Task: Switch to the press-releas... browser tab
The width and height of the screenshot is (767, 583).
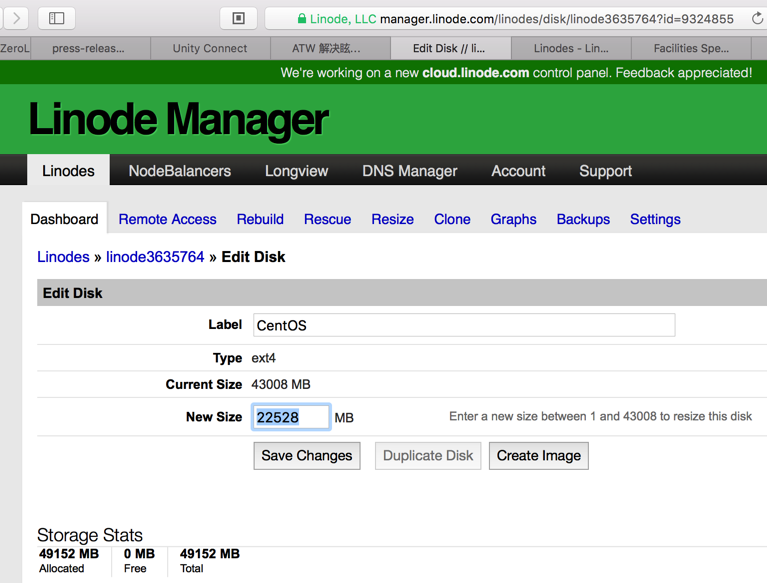Action: (90, 48)
